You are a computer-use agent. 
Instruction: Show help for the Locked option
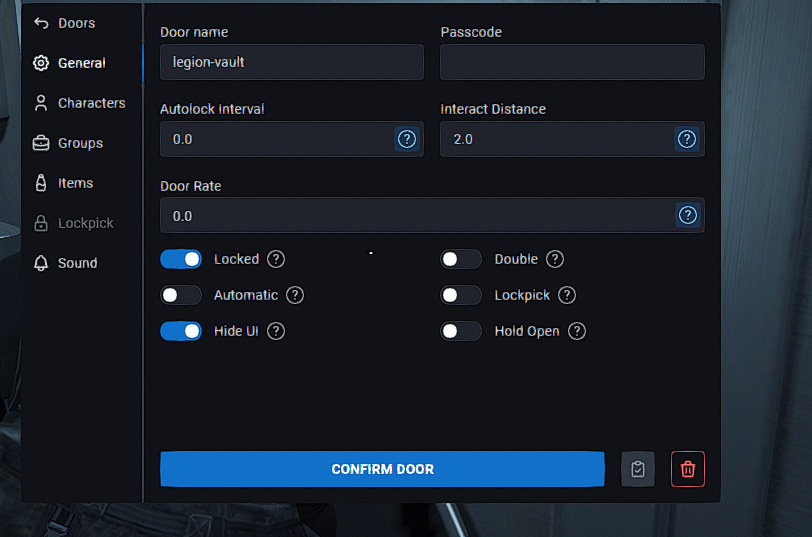276,259
